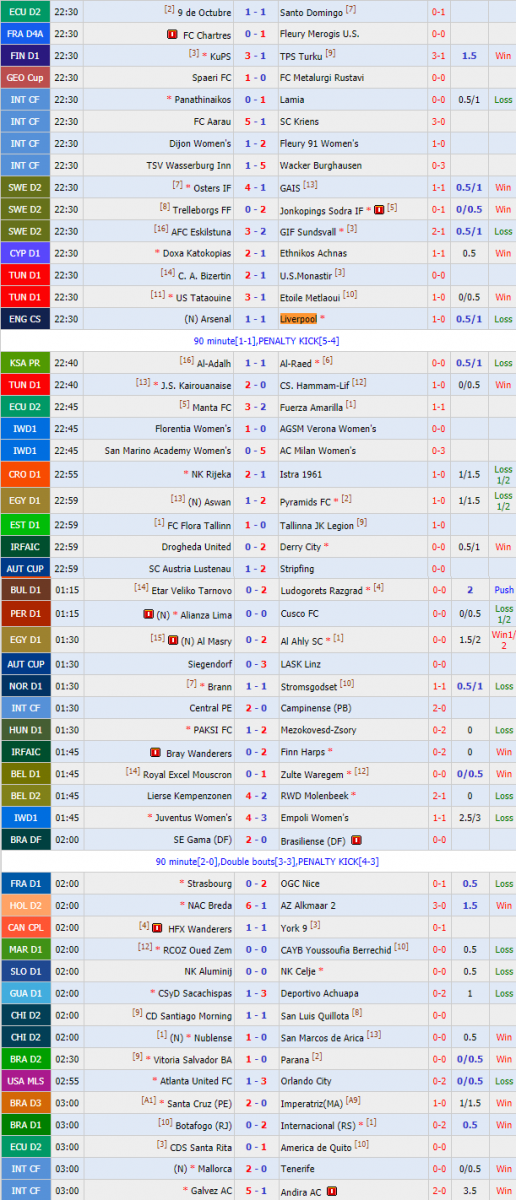Click the highlighted Liverpool team name
This screenshot has width=516, height=1200.
pos(298,319)
